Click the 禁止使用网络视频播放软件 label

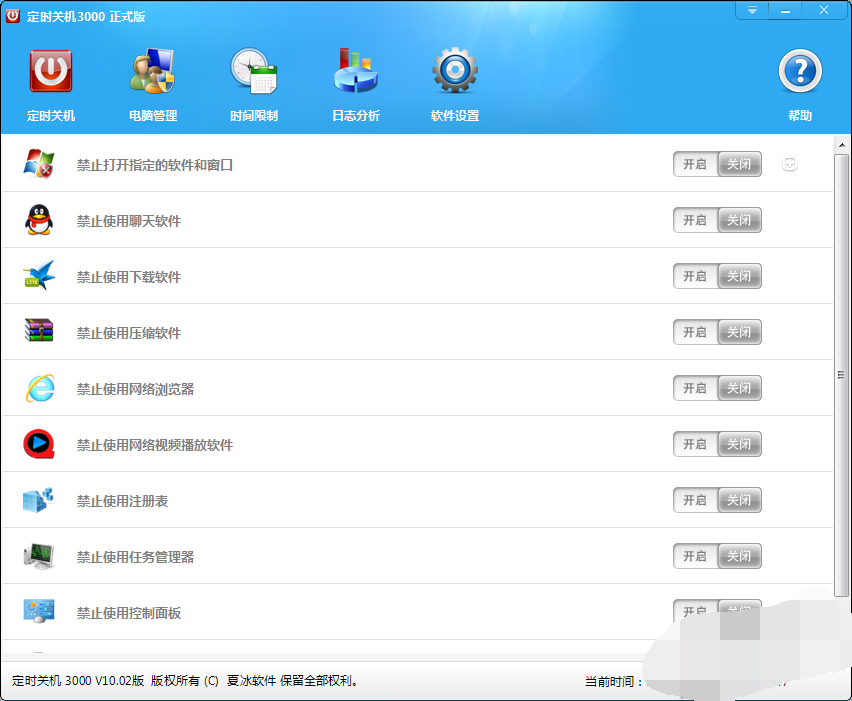pos(155,445)
